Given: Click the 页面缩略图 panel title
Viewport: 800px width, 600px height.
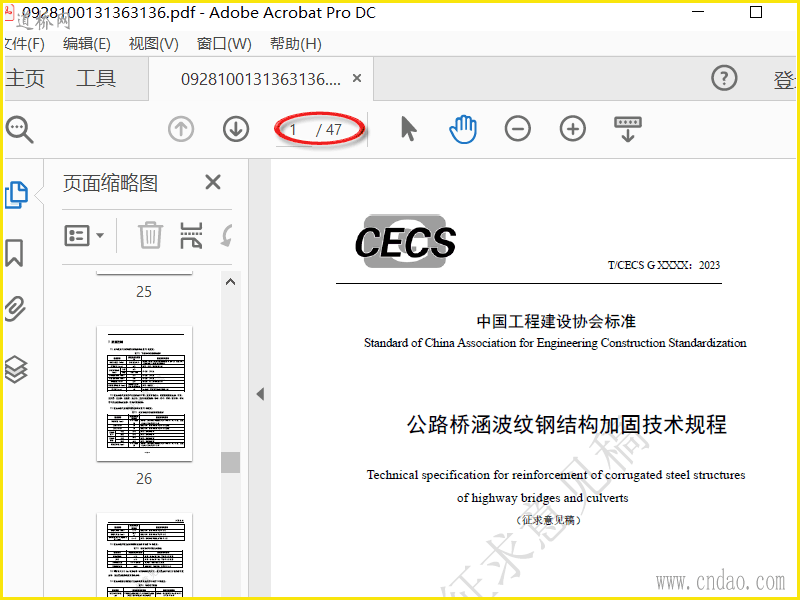Looking at the screenshot, I should pos(111,183).
